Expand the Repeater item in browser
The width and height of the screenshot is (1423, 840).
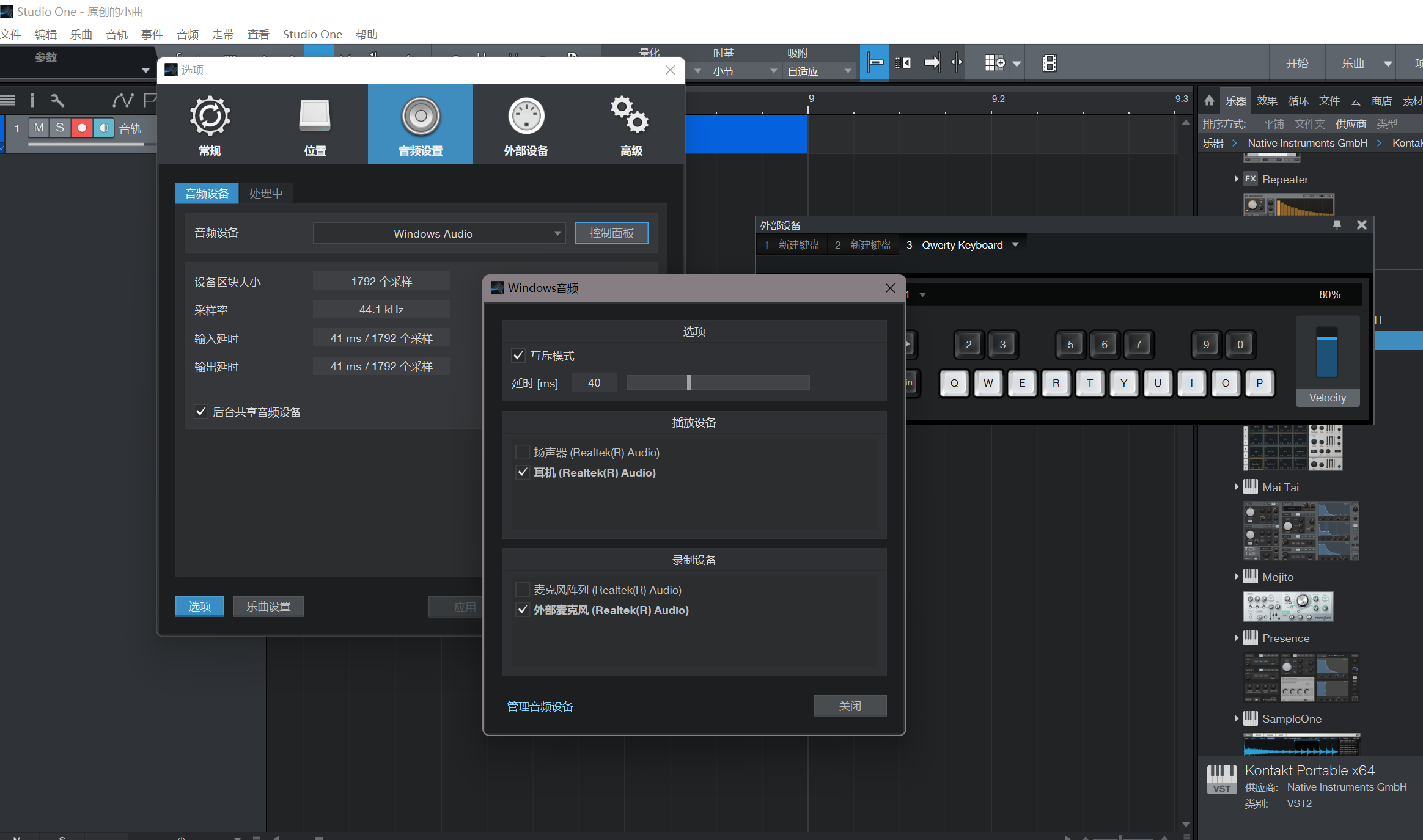(x=1236, y=179)
